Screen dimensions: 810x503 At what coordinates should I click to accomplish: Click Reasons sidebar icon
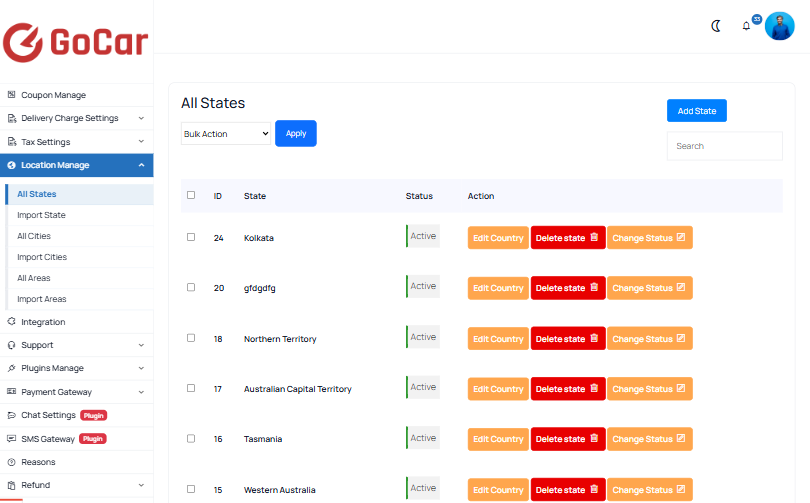coord(11,462)
